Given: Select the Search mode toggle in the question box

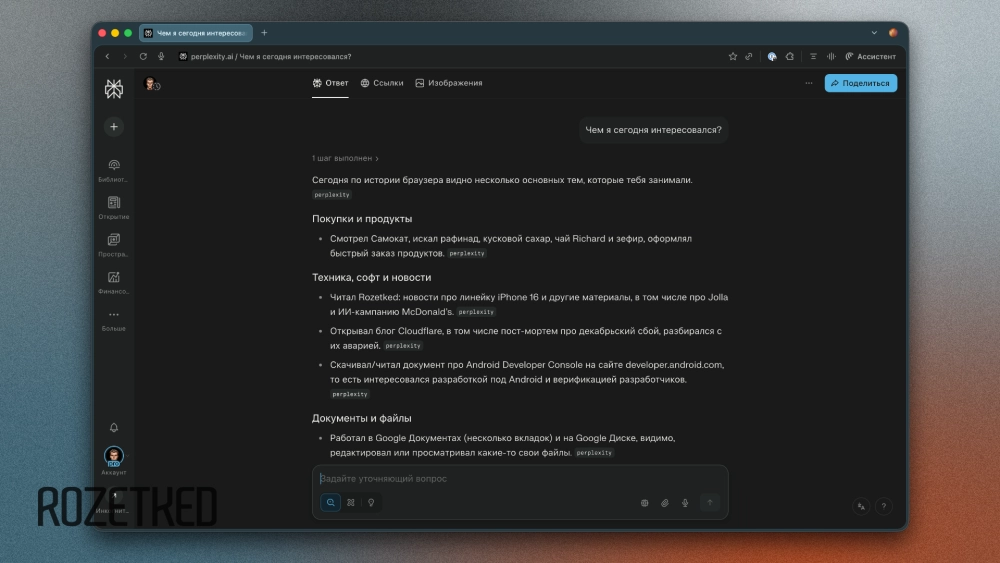Looking at the screenshot, I should tap(331, 503).
